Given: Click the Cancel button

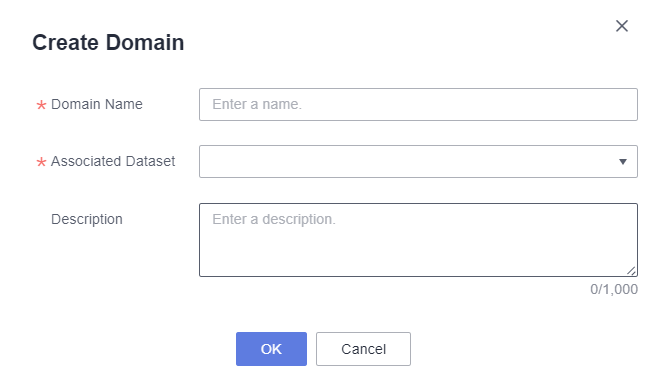Looking at the screenshot, I should tap(363, 349).
